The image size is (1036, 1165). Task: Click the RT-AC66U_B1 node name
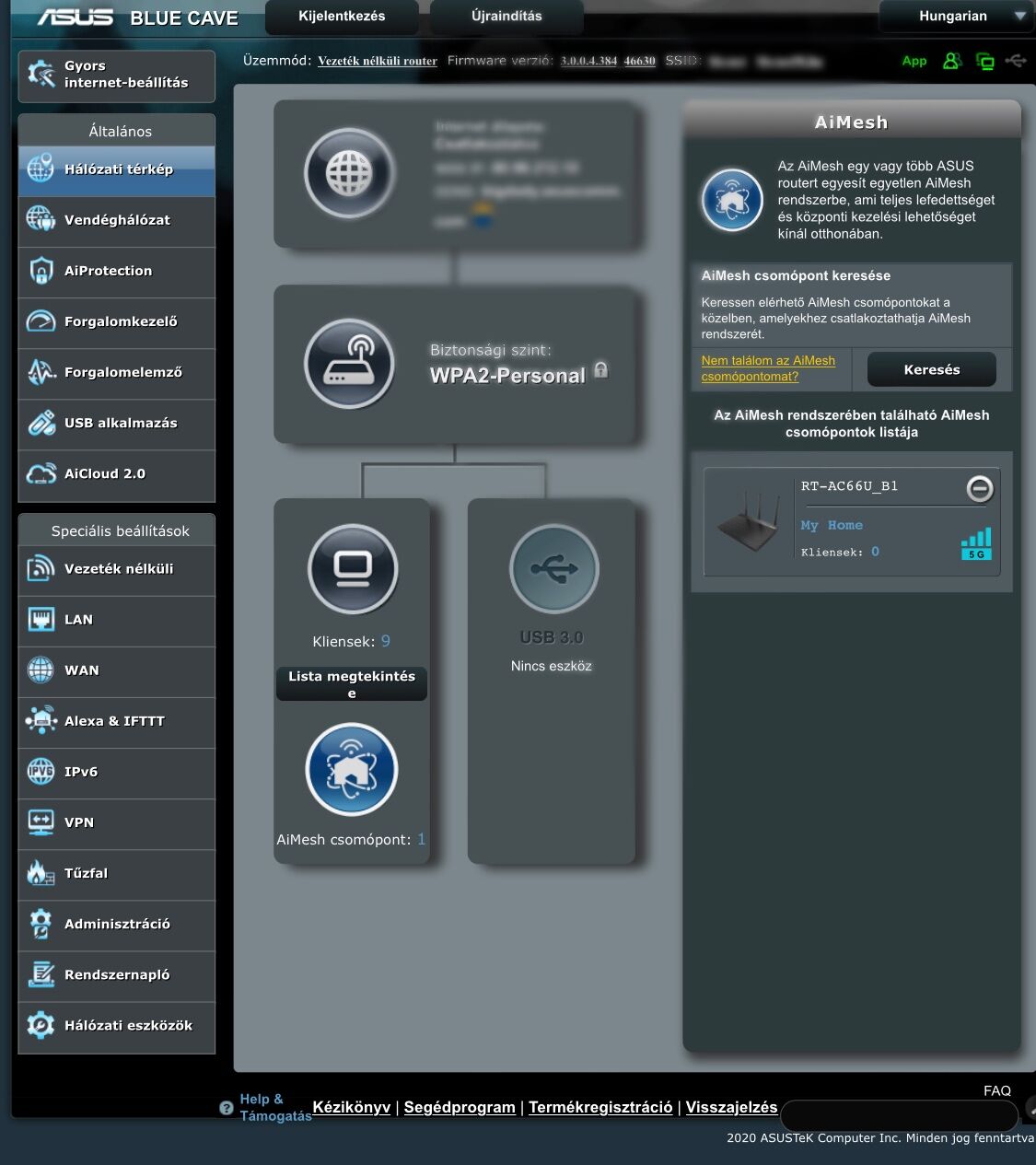pyautogui.click(x=849, y=486)
